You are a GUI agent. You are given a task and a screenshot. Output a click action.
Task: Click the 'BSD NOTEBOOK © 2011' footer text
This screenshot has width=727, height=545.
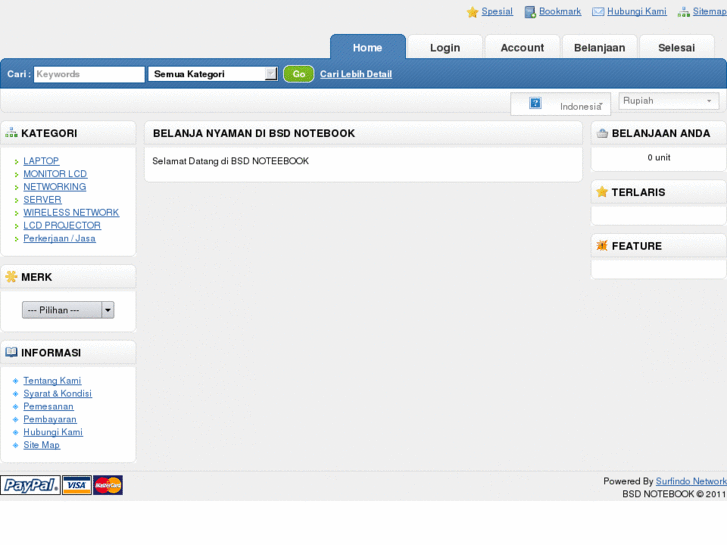[x=674, y=494]
